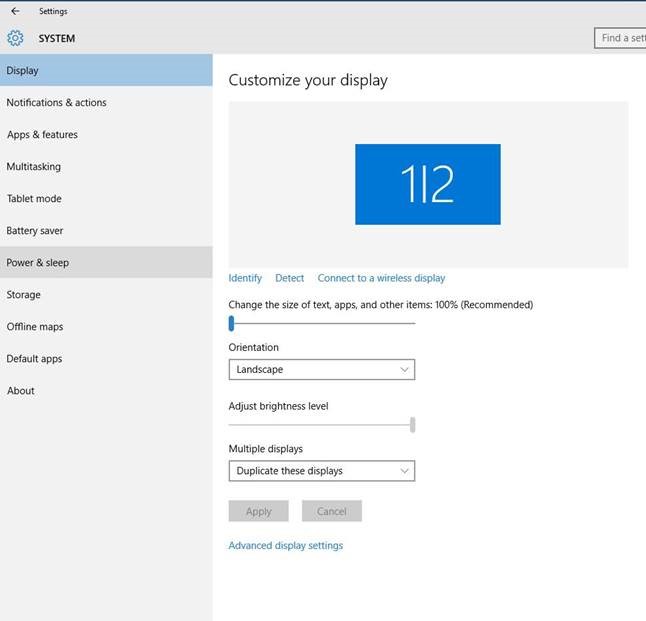The width and height of the screenshot is (646, 621).
Task: Click the Landscape dropdown chevron arrow
Action: tap(404, 370)
